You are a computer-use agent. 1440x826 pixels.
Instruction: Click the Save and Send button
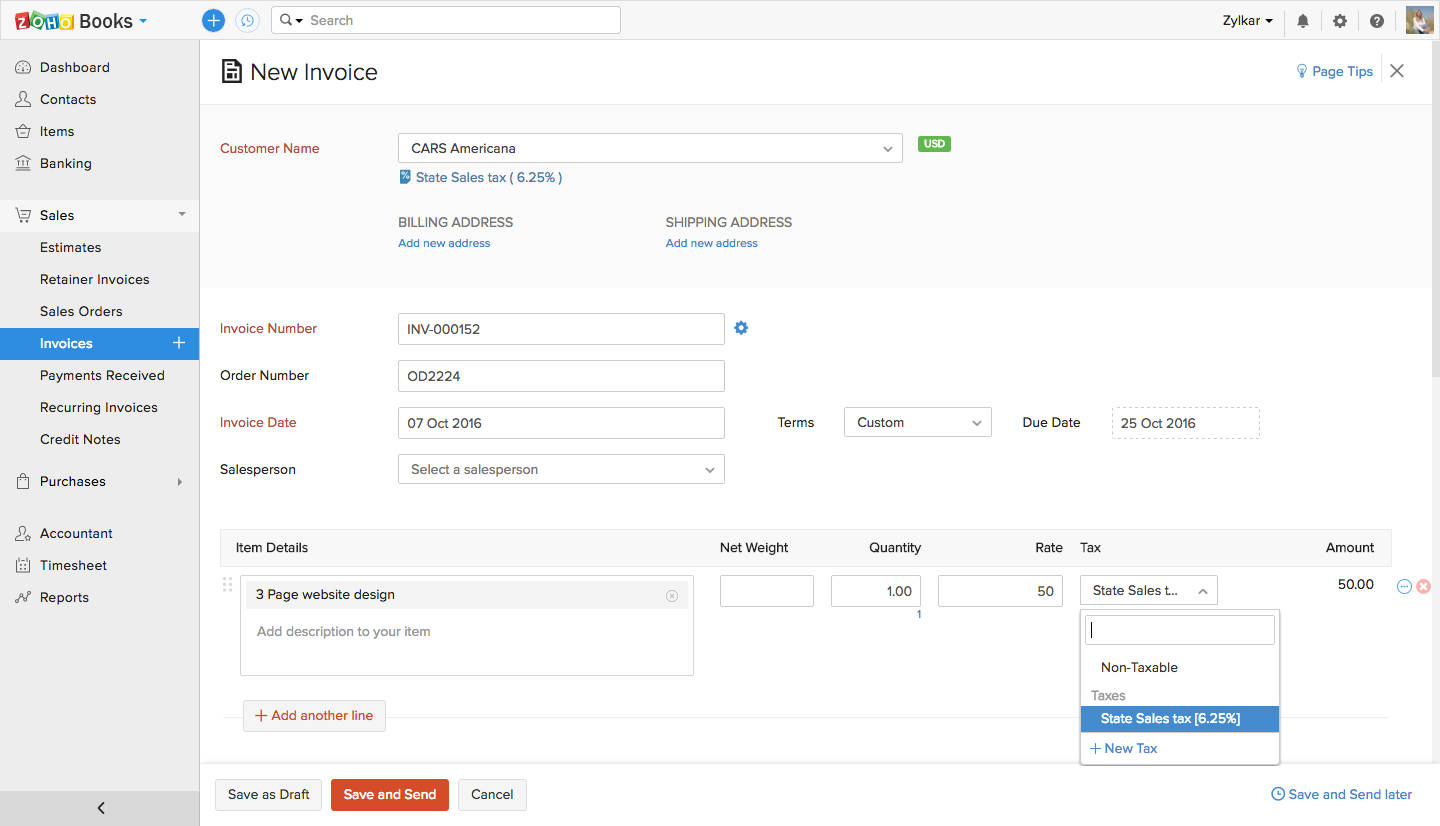pyautogui.click(x=389, y=794)
